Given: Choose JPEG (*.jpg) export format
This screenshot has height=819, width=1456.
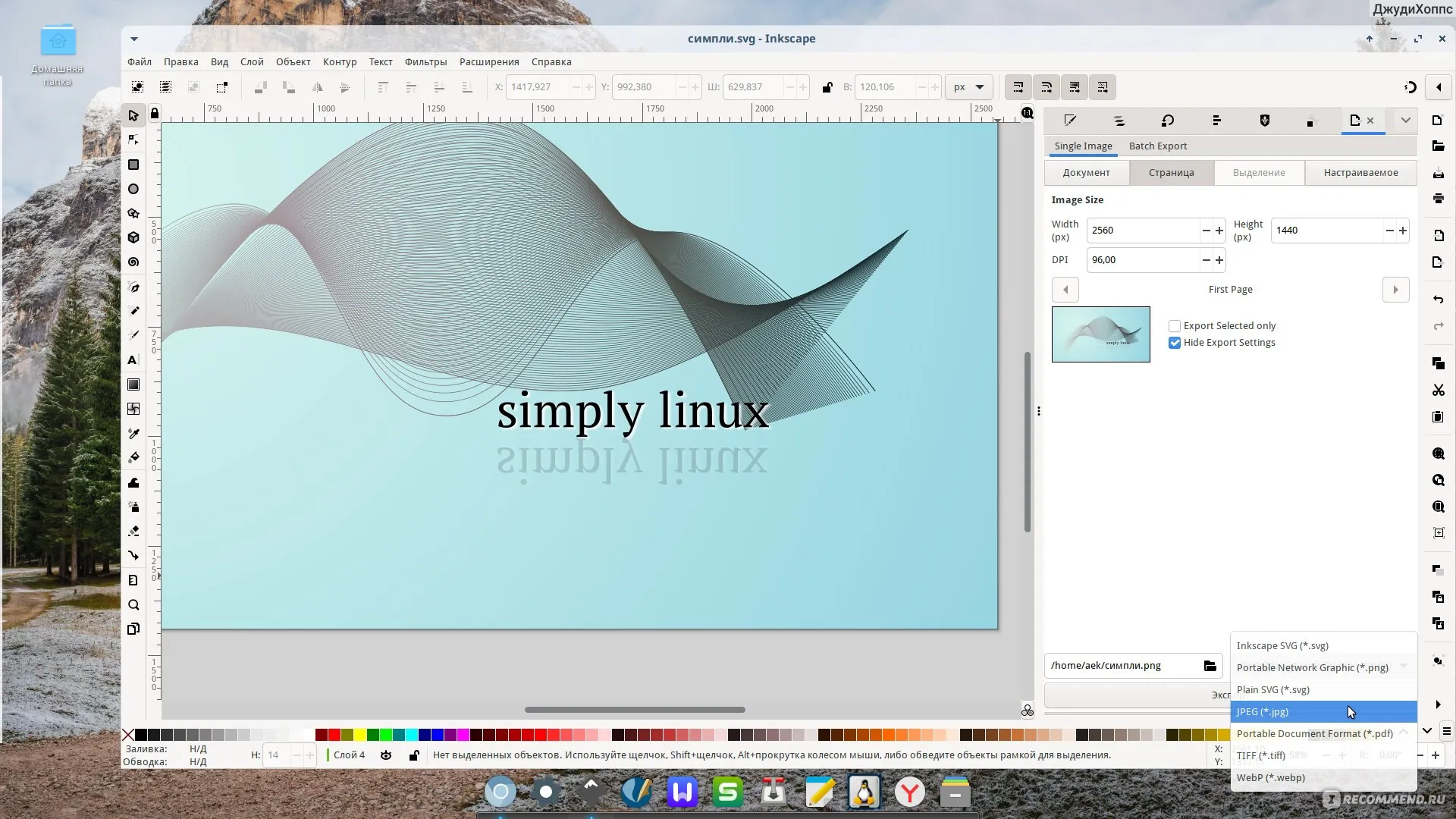Looking at the screenshot, I should 1323,711.
